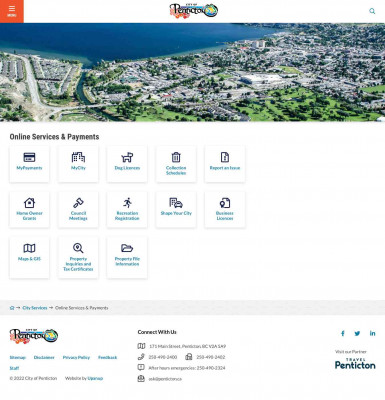Click the Shape Your City icon
The image size is (385, 400).
(176, 203)
